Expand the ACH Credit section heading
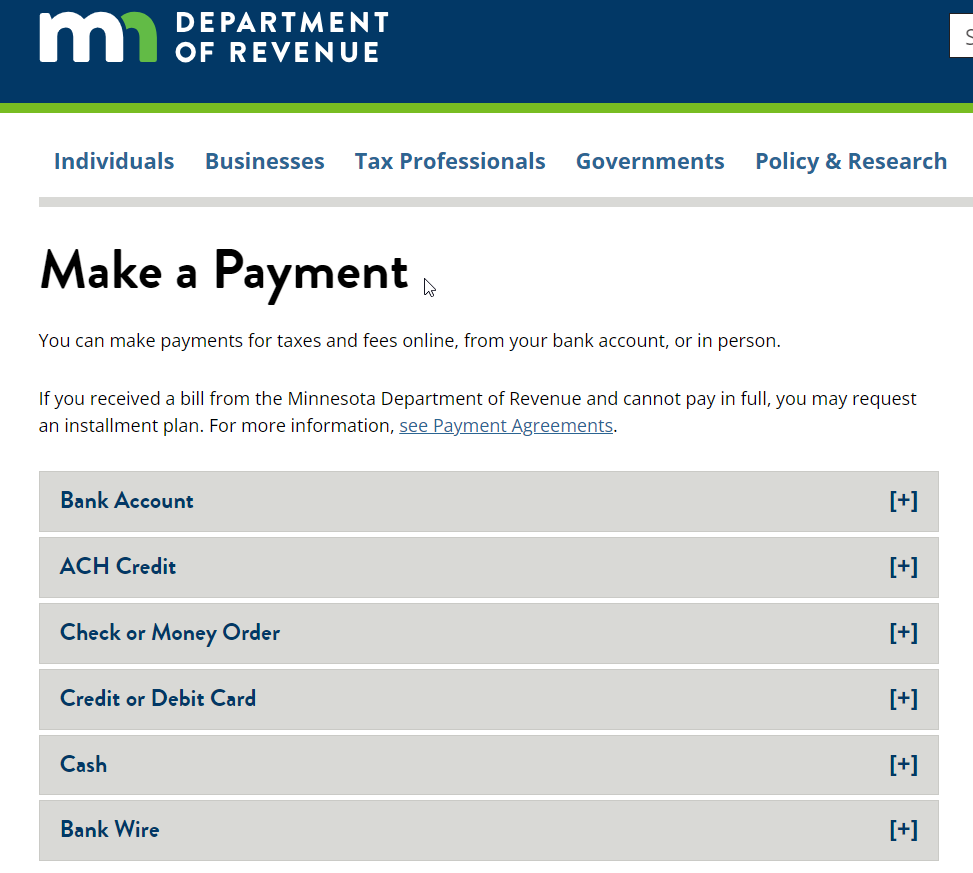The width and height of the screenshot is (973, 873). (x=118, y=567)
